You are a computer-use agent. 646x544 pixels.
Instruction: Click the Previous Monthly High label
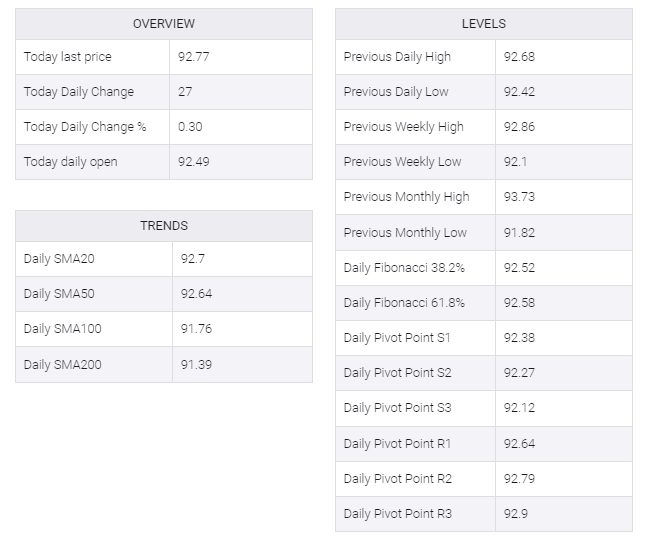tap(406, 197)
